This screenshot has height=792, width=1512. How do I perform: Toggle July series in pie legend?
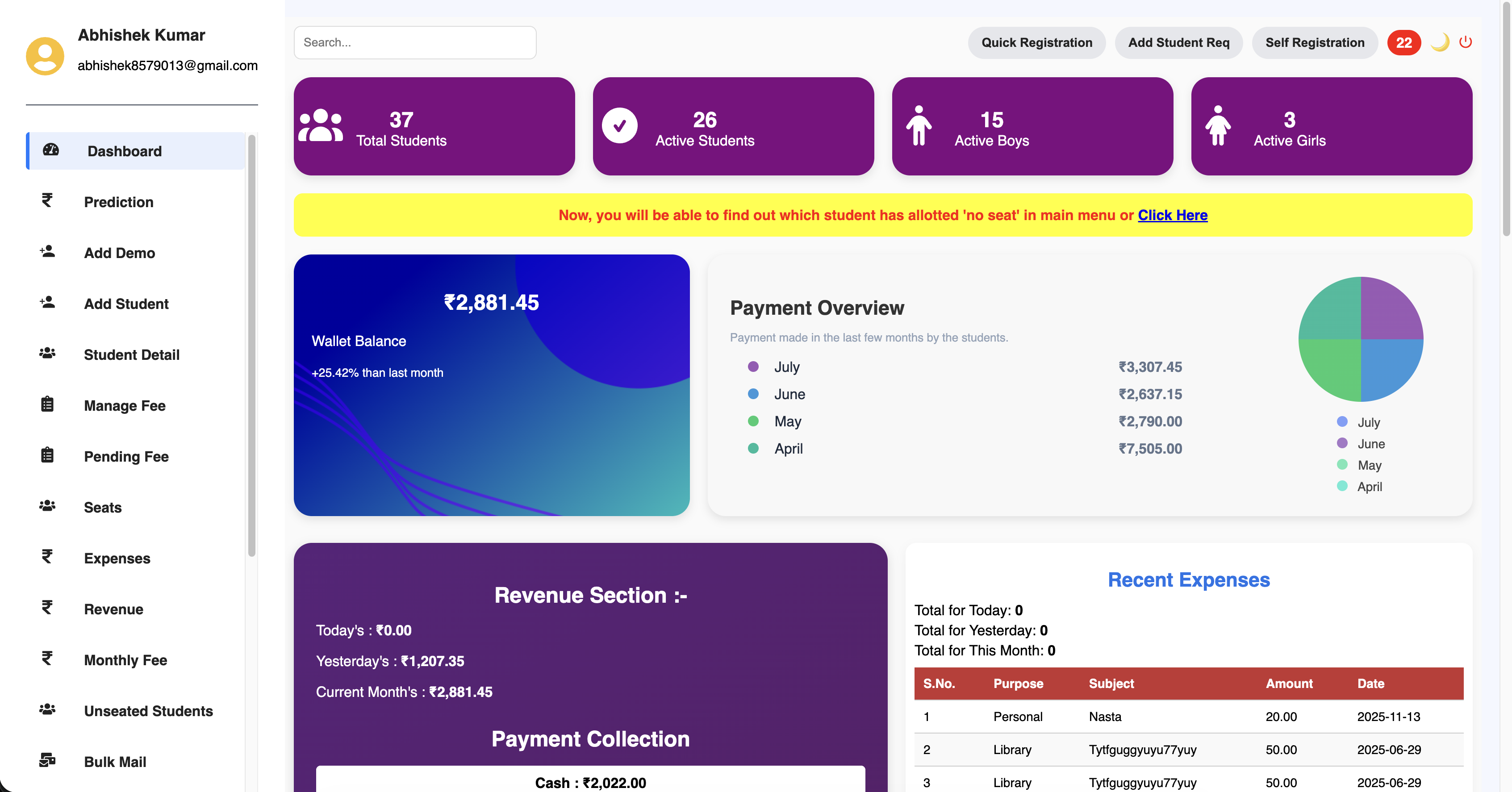pos(1368,422)
